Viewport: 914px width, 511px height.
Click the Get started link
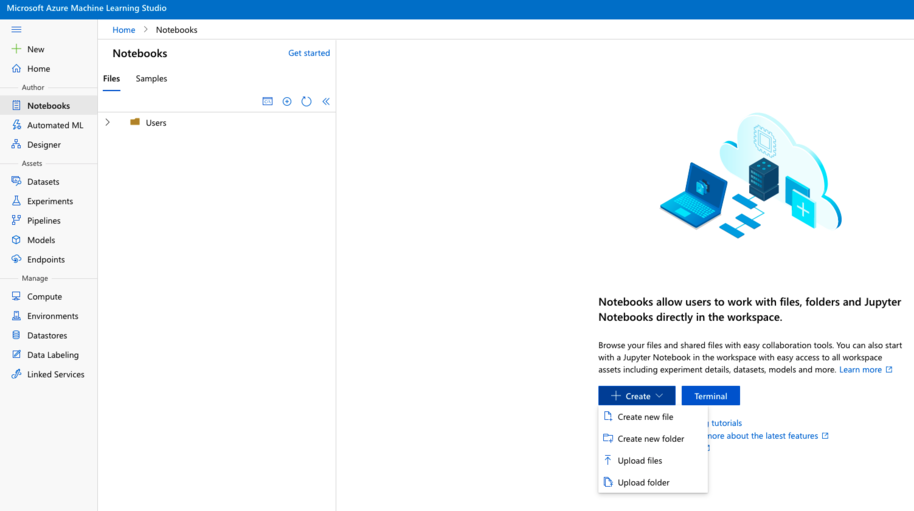tap(308, 53)
